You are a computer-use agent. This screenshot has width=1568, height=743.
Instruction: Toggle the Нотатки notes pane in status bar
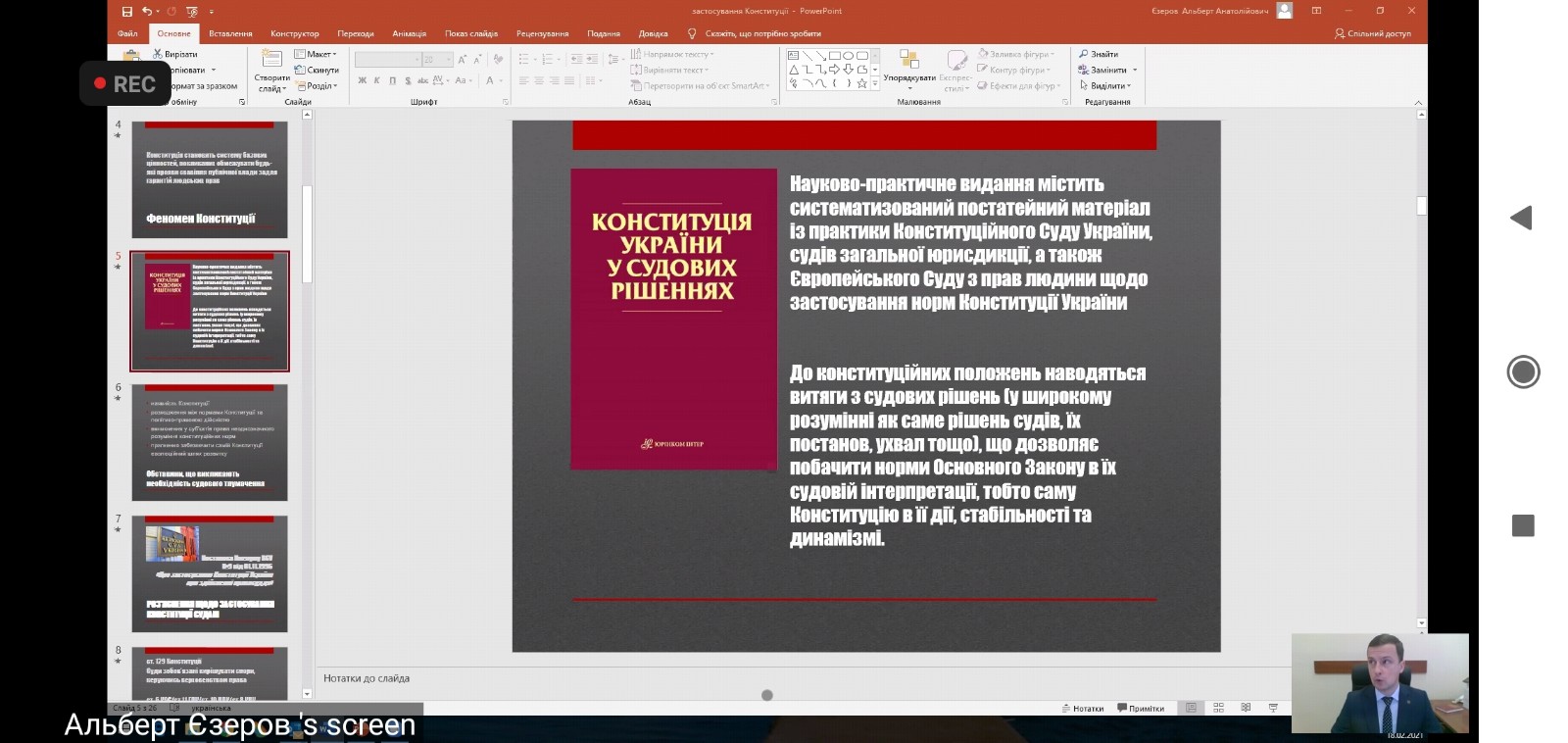(1082, 708)
